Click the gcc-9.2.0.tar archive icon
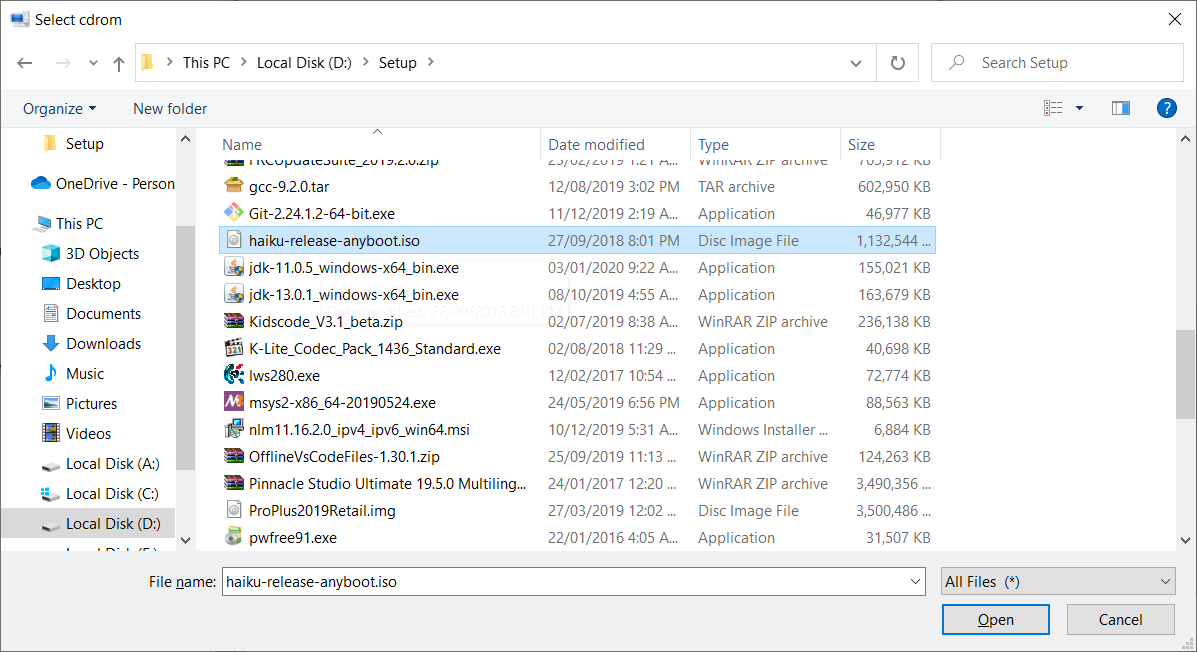This screenshot has width=1197, height=652. (x=233, y=187)
